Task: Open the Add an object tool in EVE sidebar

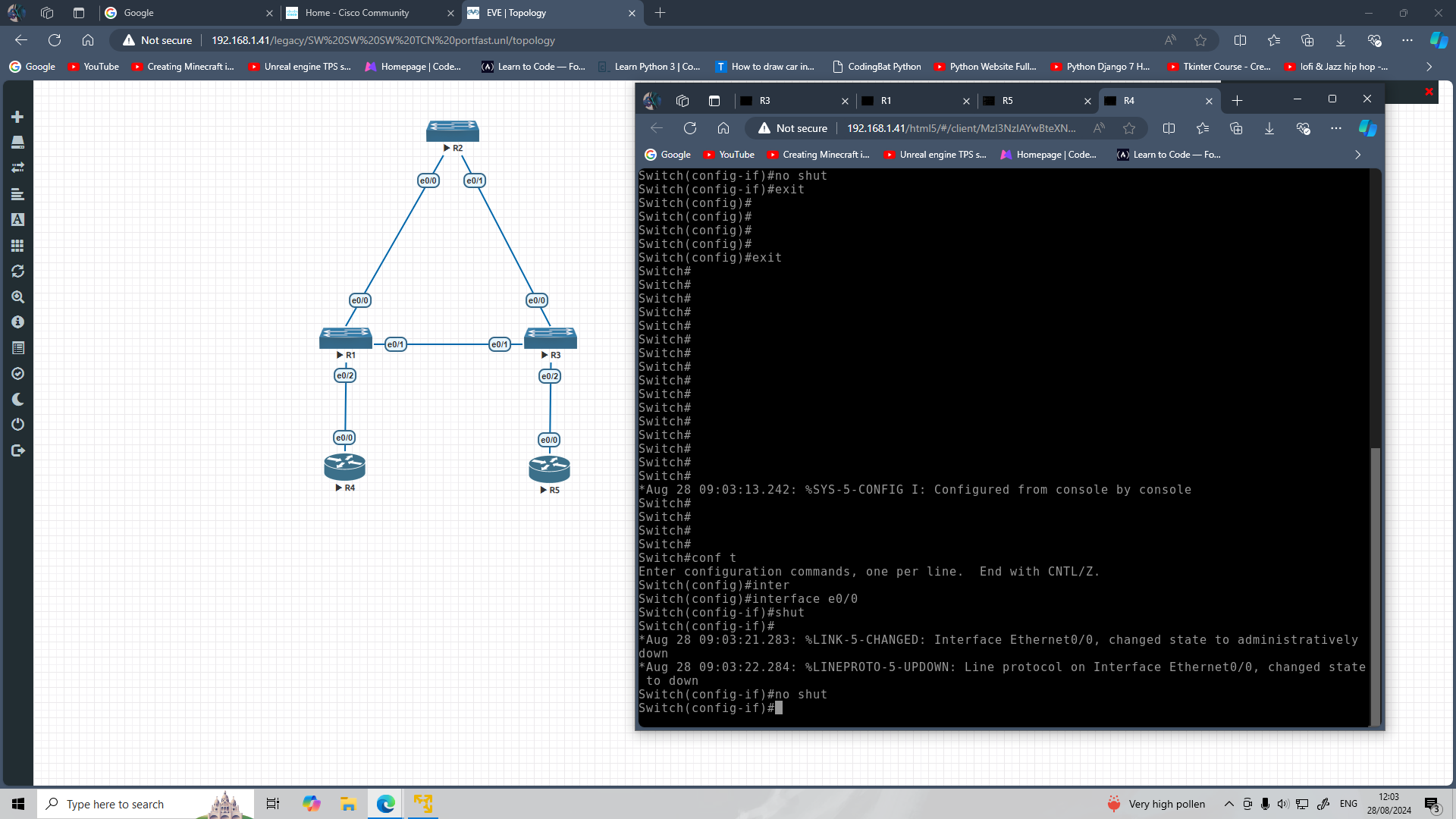Action: pyautogui.click(x=17, y=117)
